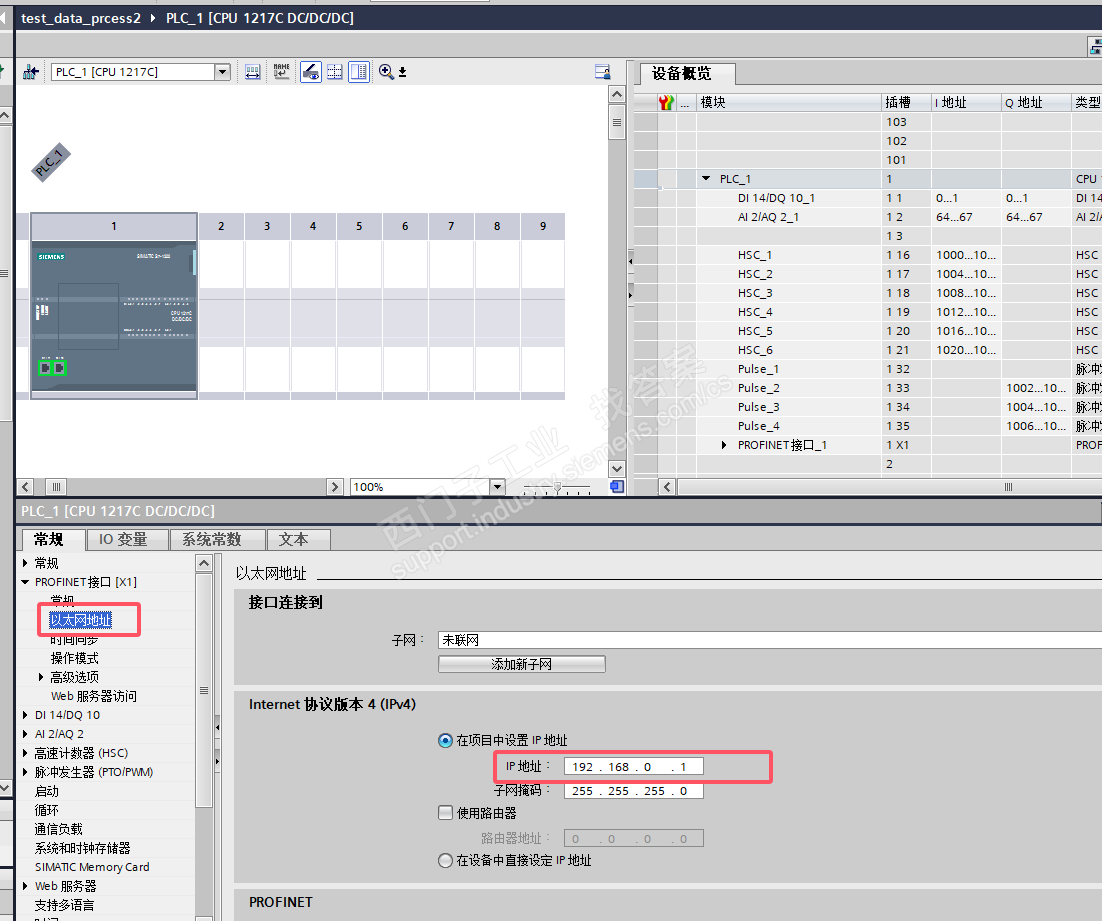Open the 设备概览 tab
This screenshot has width=1102, height=921.
point(688,74)
